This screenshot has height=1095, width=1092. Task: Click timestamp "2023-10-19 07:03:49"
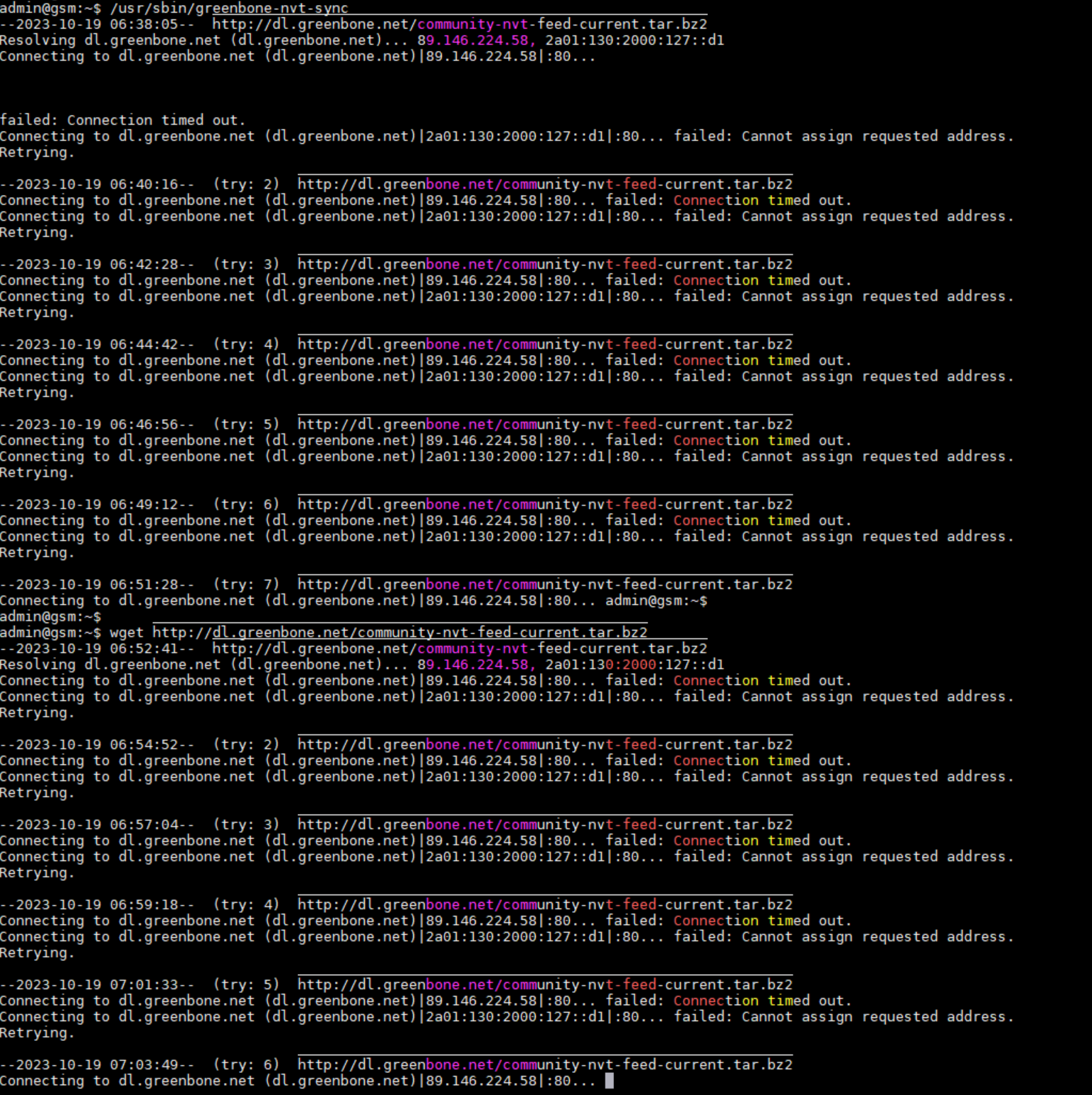97,1065
